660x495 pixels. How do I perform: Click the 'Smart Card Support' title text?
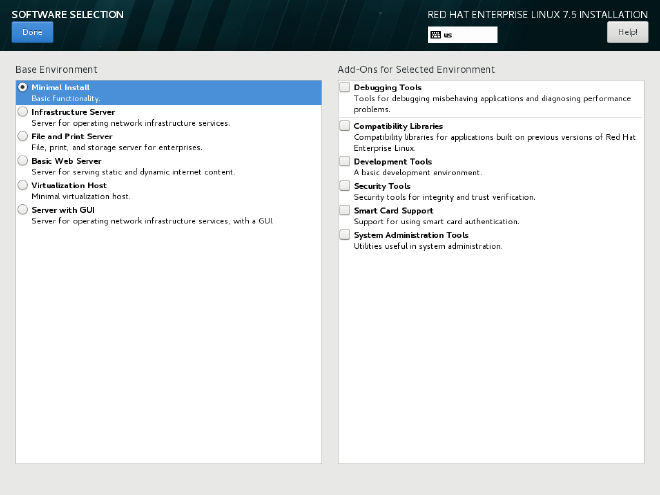[x=394, y=210]
